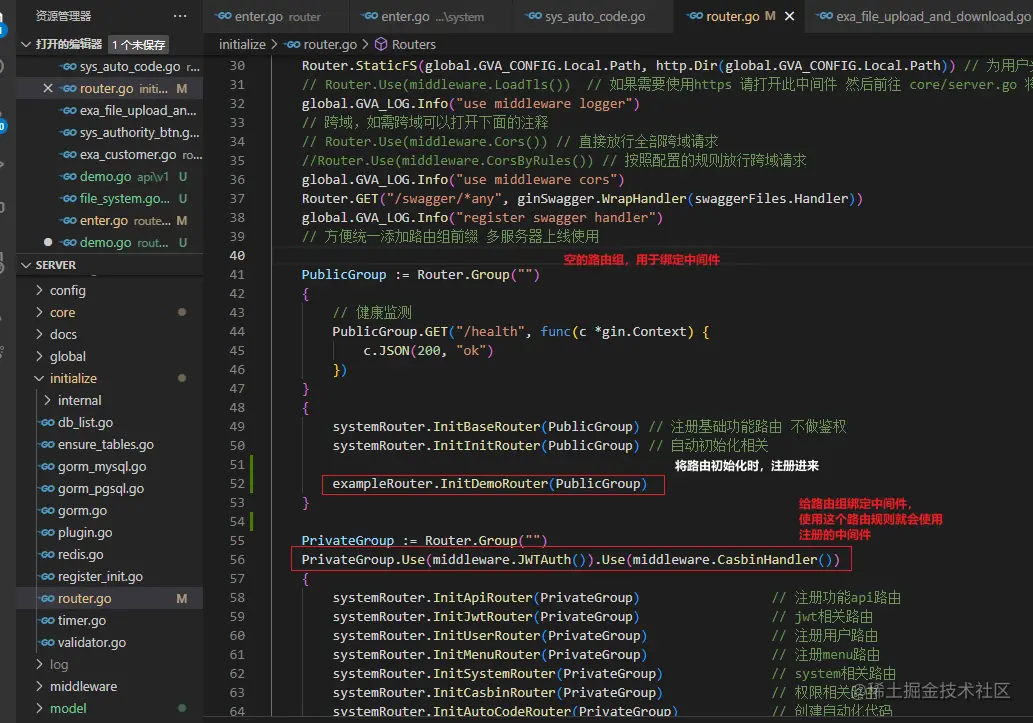Click ginSwagger.WrapHandler on line 37
The height and width of the screenshot is (723, 1033).
pyautogui.click(x=602, y=198)
